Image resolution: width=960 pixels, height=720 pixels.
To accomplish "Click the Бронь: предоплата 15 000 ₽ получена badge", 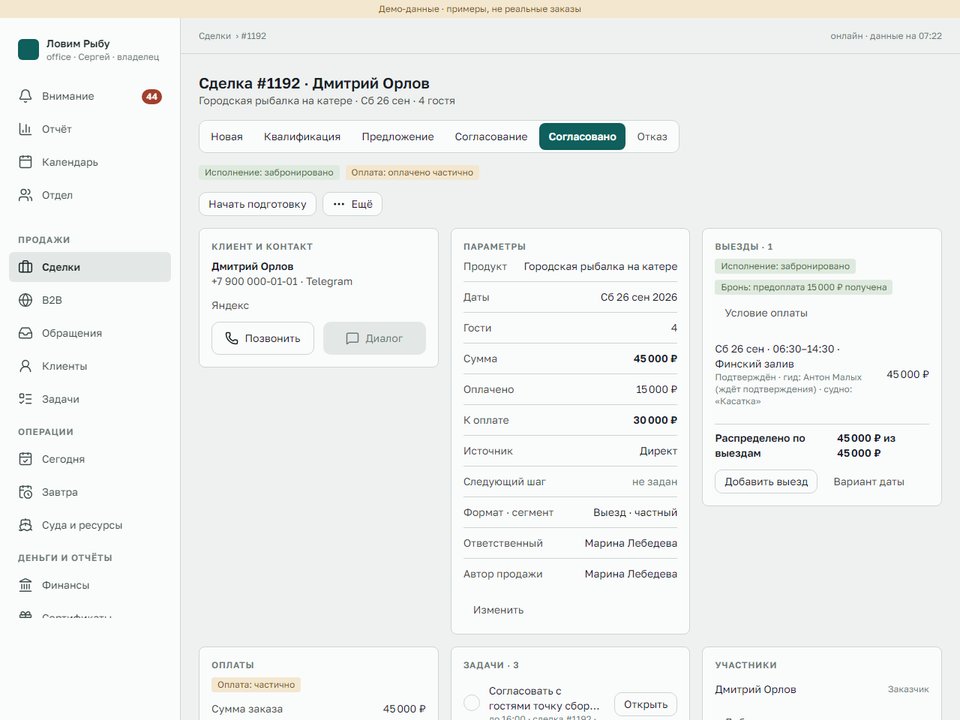I will 803,287.
